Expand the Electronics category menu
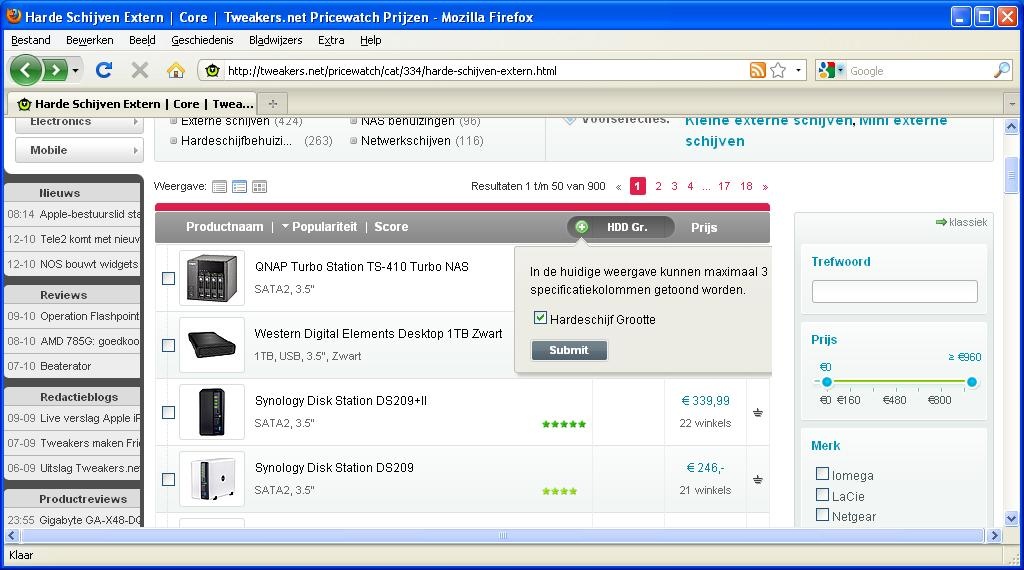 click(x=79, y=122)
